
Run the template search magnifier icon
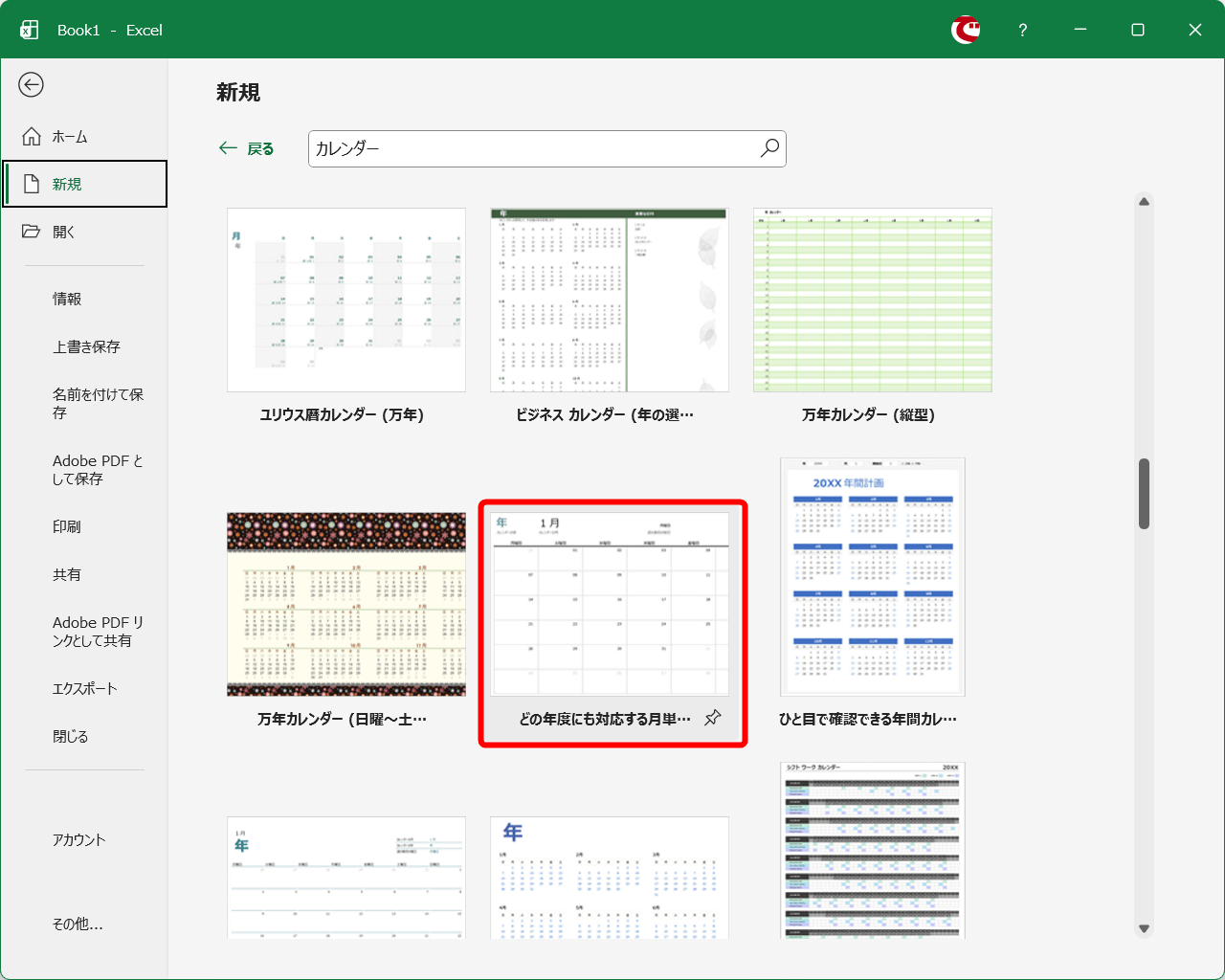coord(768,148)
